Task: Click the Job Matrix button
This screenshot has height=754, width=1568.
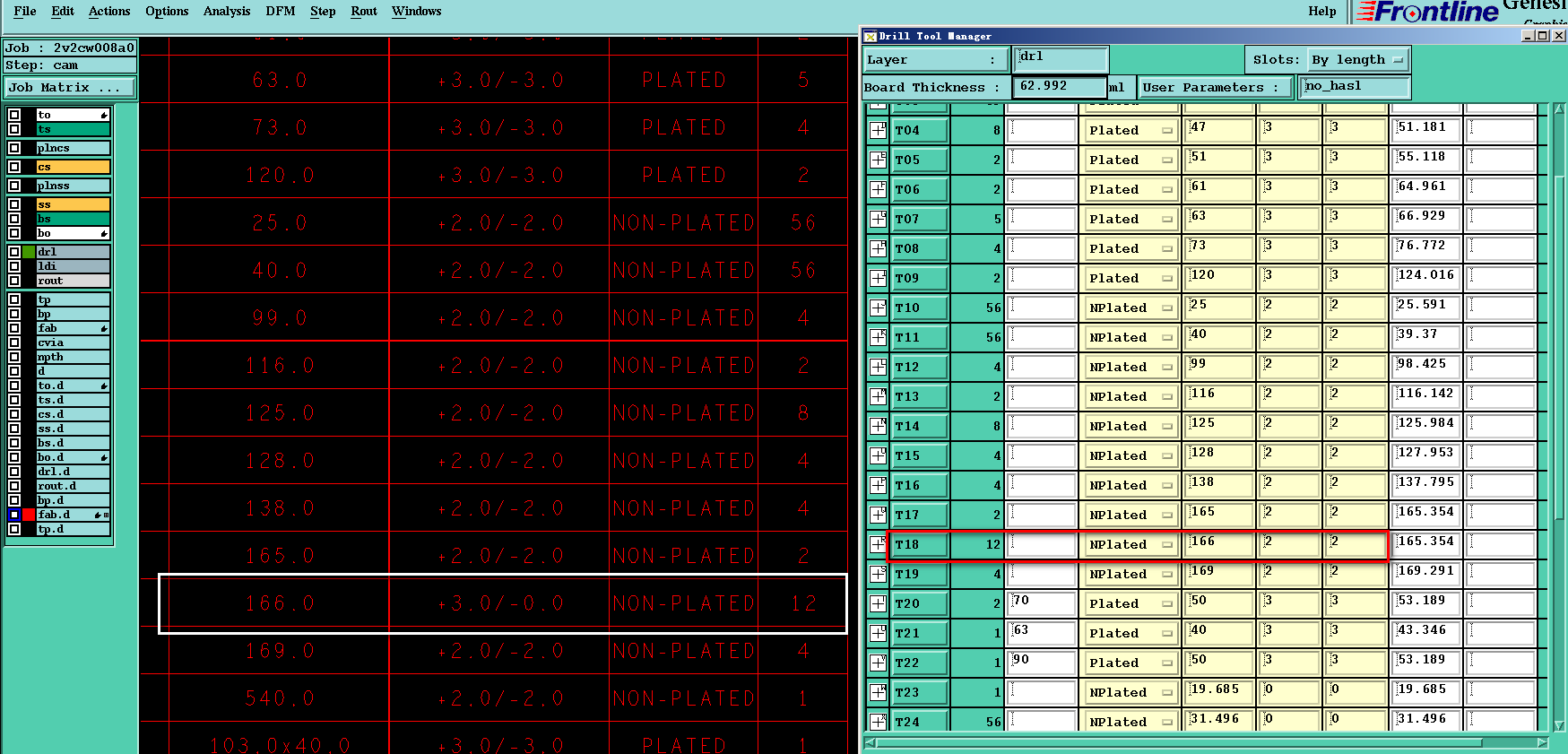Action: 70,87
